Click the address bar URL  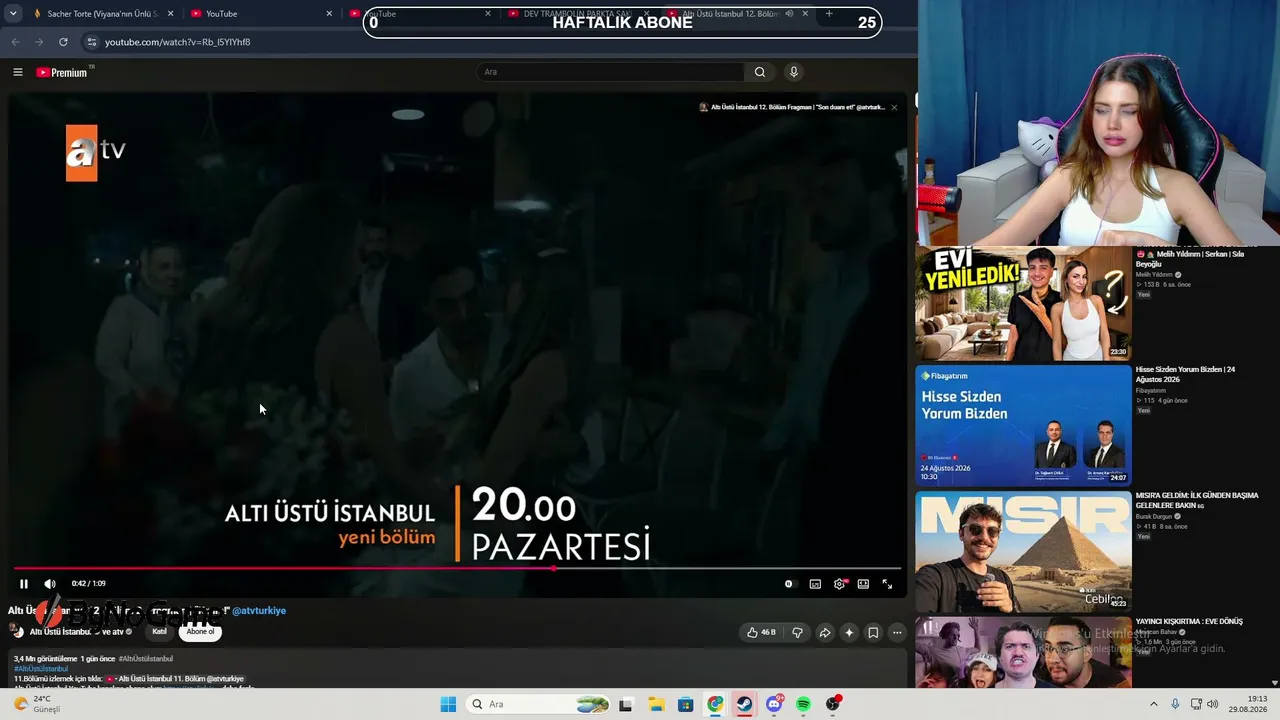177,42
